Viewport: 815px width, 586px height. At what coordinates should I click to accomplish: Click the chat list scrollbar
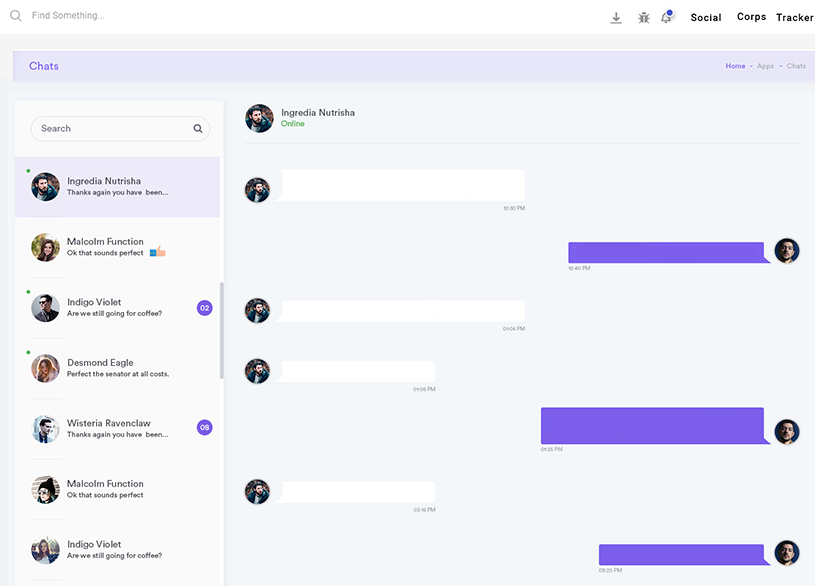[x=221, y=330]
